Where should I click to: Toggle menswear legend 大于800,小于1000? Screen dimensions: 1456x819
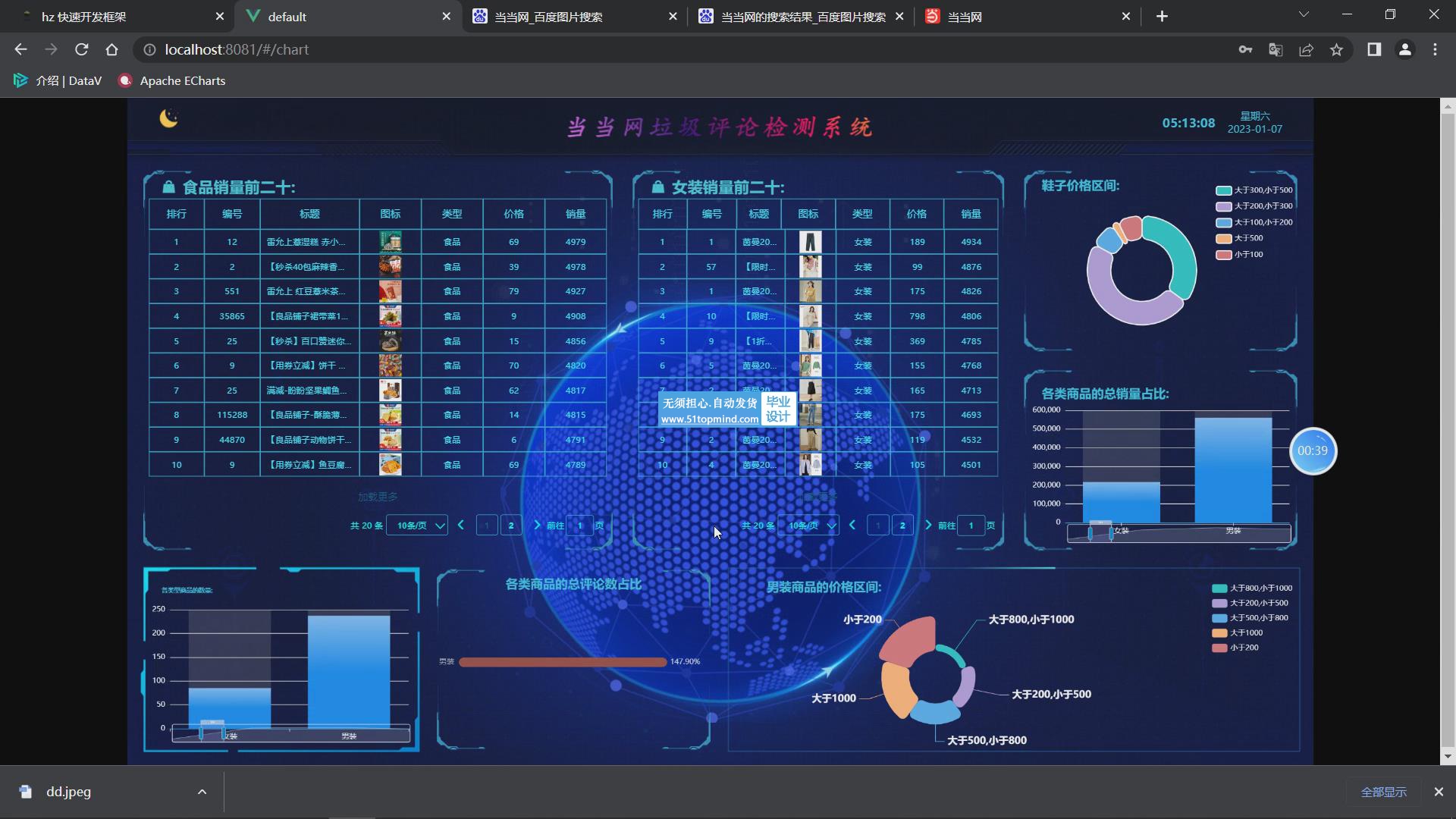point(1252,588)
